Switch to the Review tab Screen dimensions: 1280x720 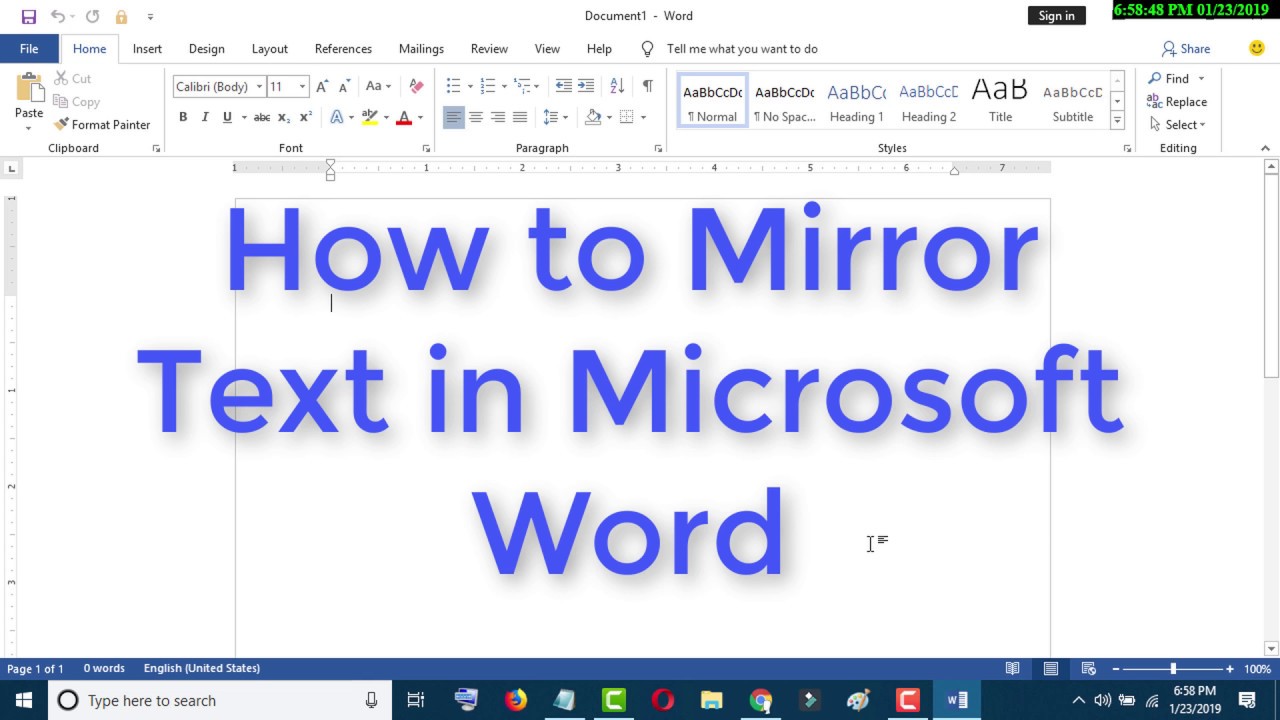click(x=489, y=48)
